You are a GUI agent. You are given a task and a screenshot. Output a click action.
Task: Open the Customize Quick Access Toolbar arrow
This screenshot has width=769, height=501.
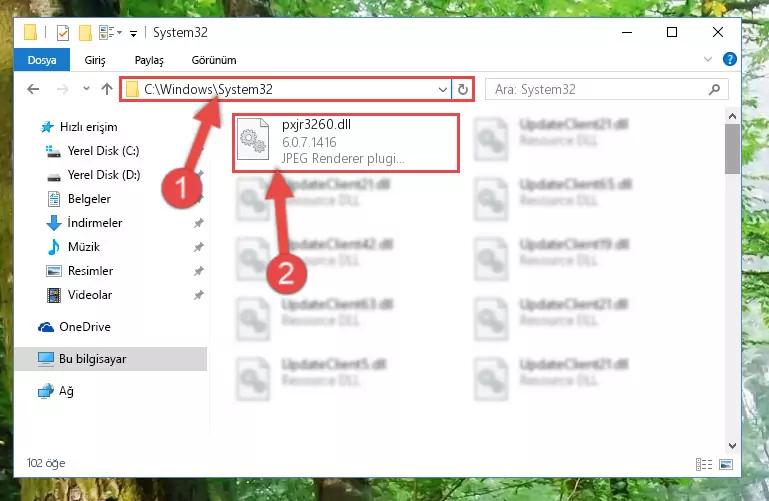133,33
